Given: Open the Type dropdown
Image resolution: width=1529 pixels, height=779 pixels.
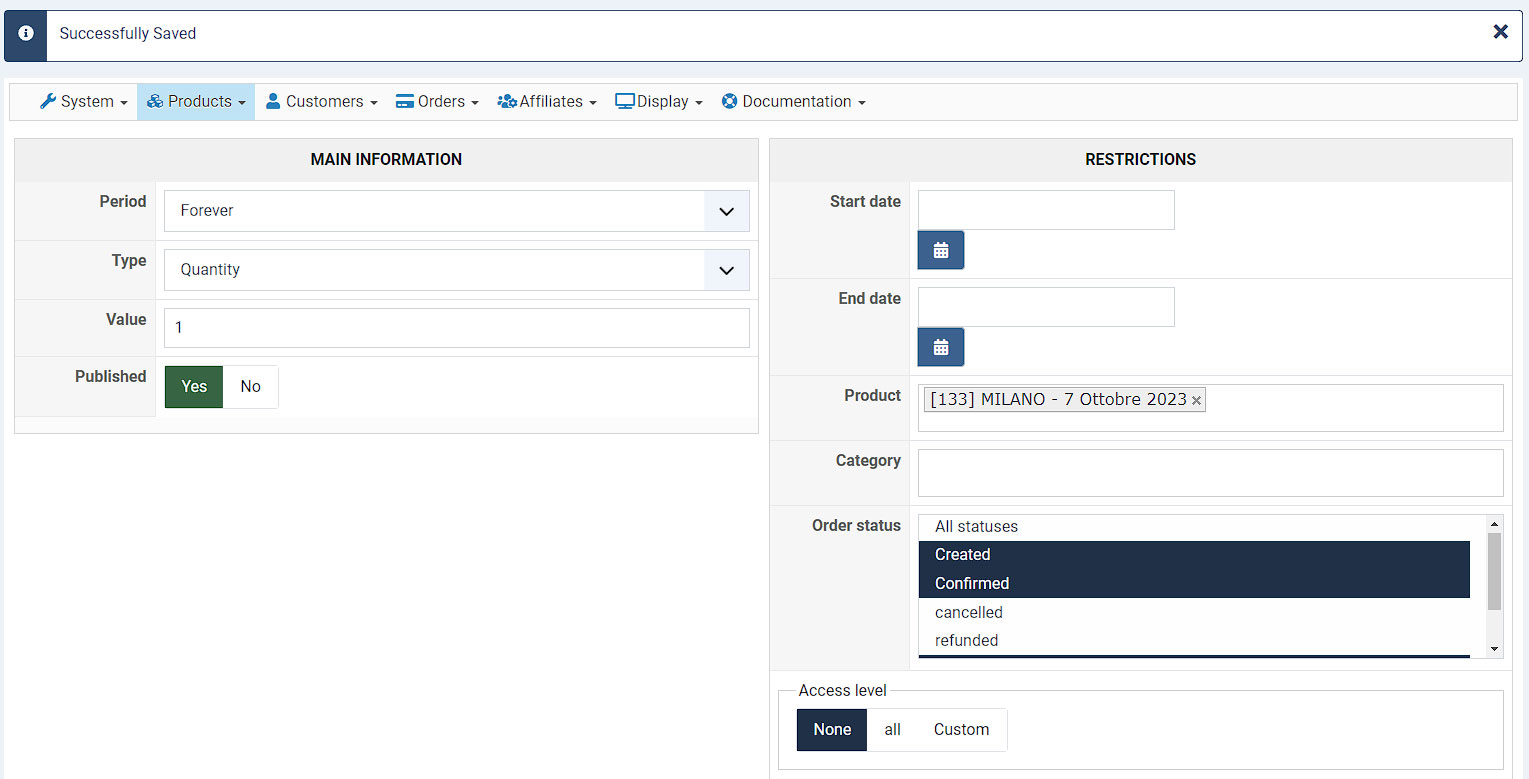Looking at the screenshot, I should tap(726, 270).
